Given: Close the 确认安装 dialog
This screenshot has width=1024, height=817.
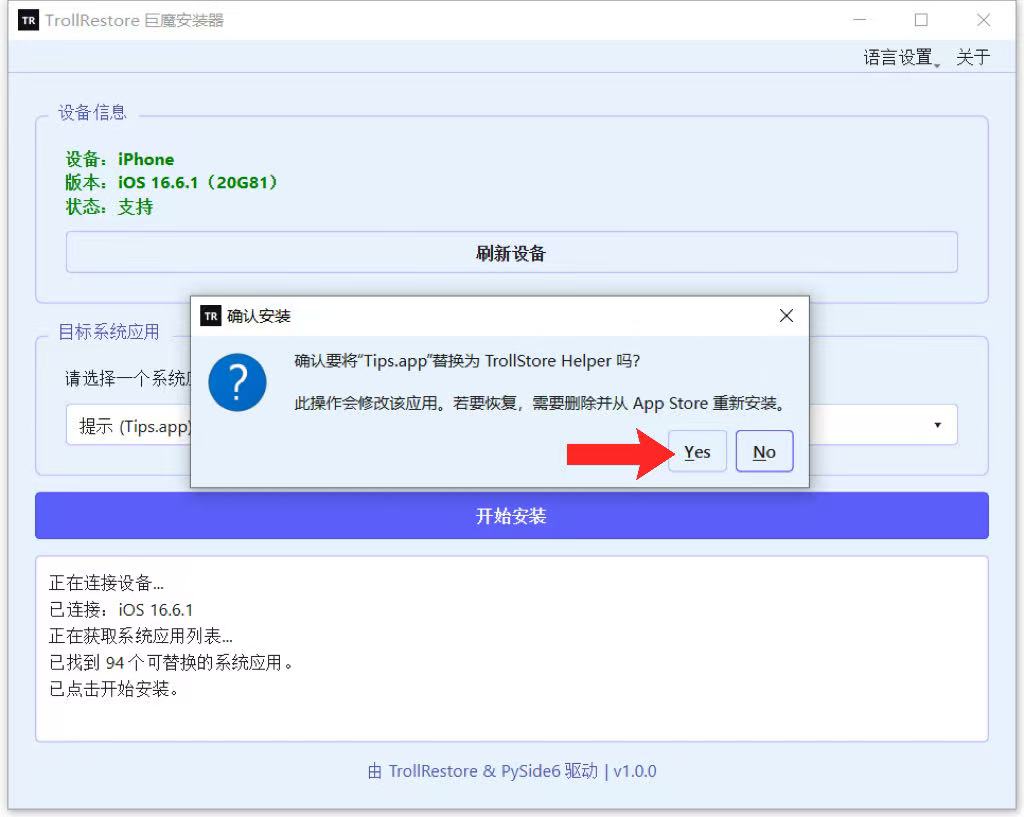Looking at the screenshot, I should coord(786,316).
